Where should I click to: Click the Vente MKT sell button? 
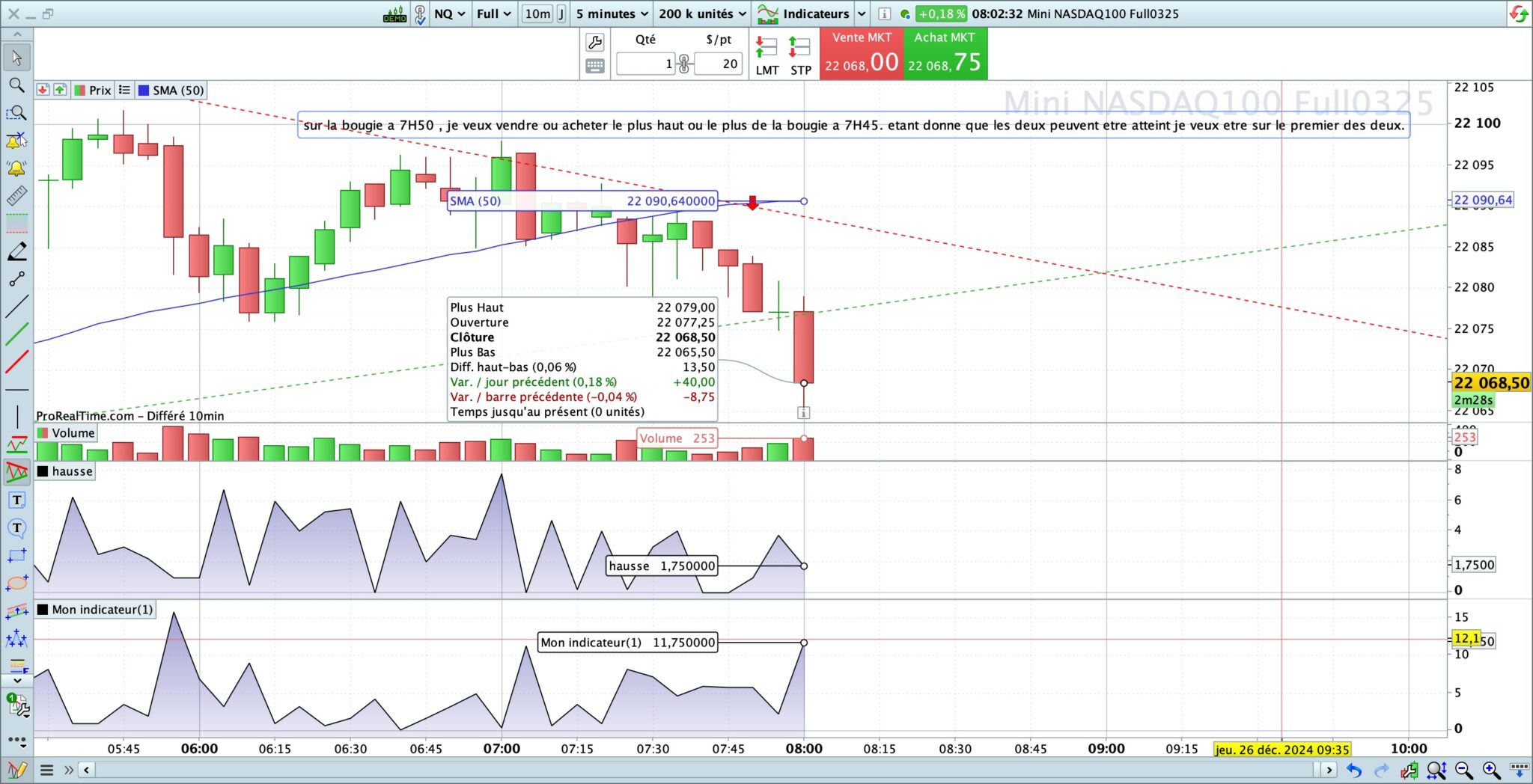pos(862,53)
